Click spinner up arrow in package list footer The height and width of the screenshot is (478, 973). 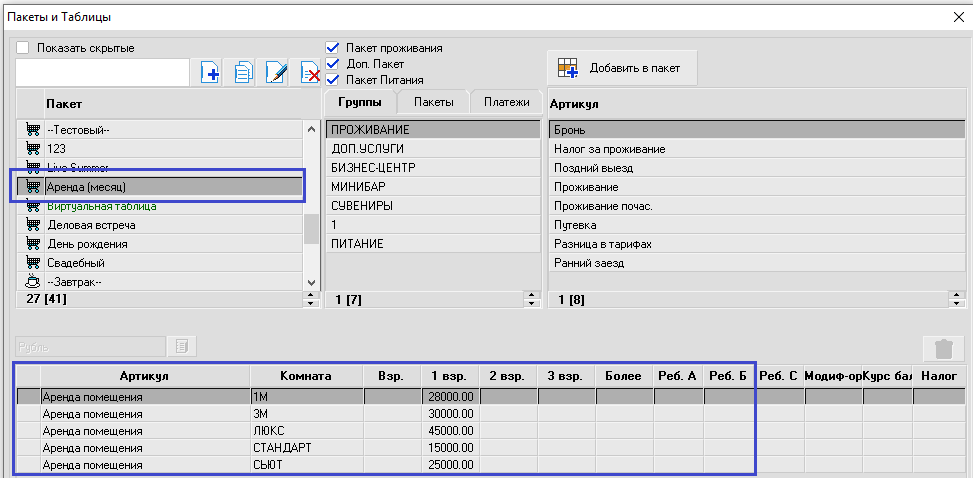click(x=309, y=295)
